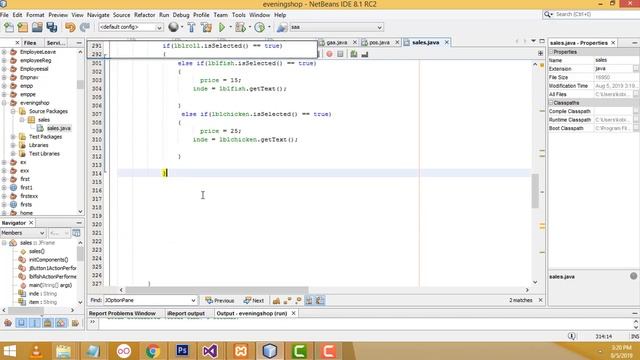Switch to the Files tab
This screenshot has width=640, height=360.
(x=30, y=43)
